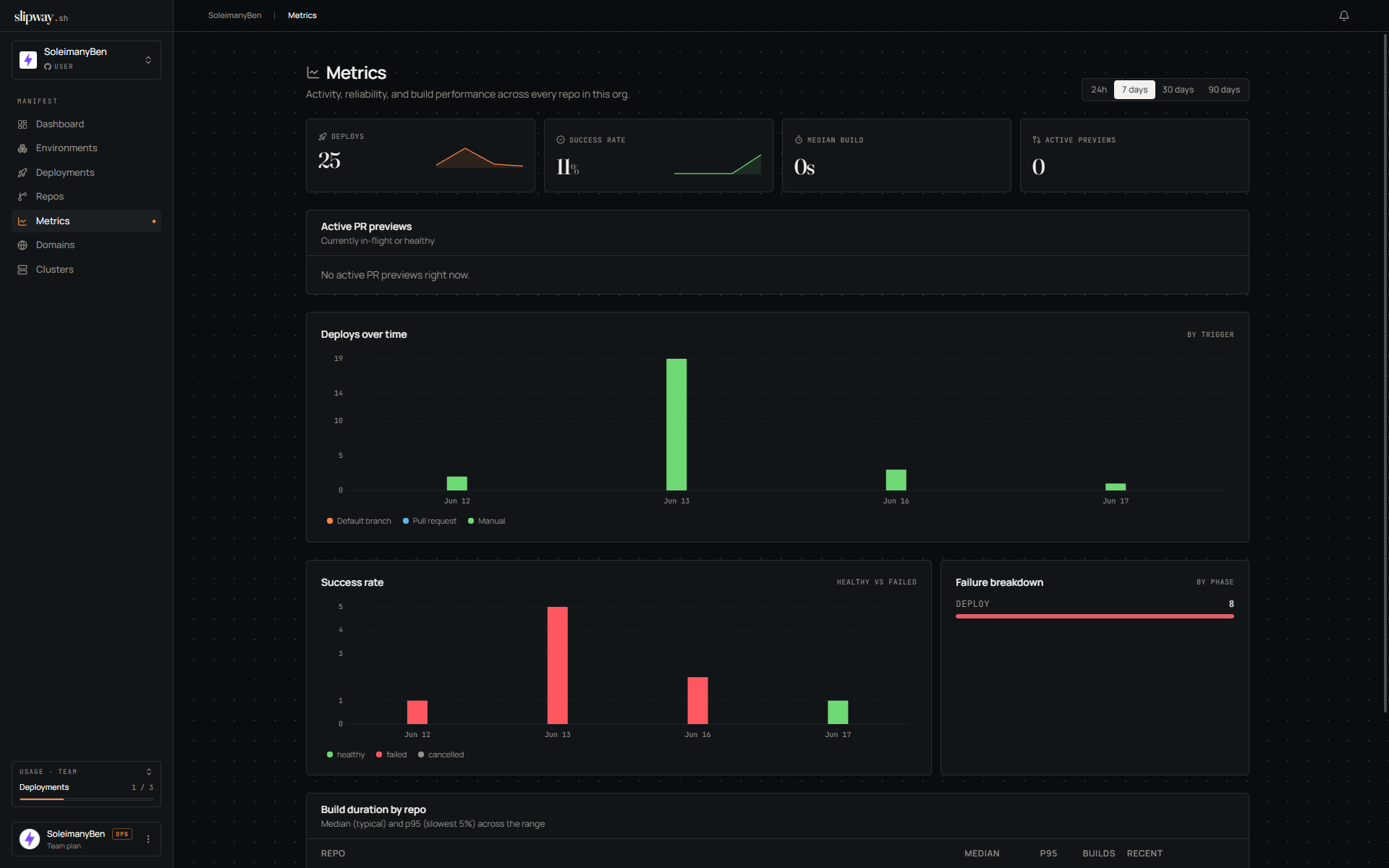Click the slipway.sh logo
This screenshot has width=1389, height=868.
pyautogui.click(x=41, y=17)
